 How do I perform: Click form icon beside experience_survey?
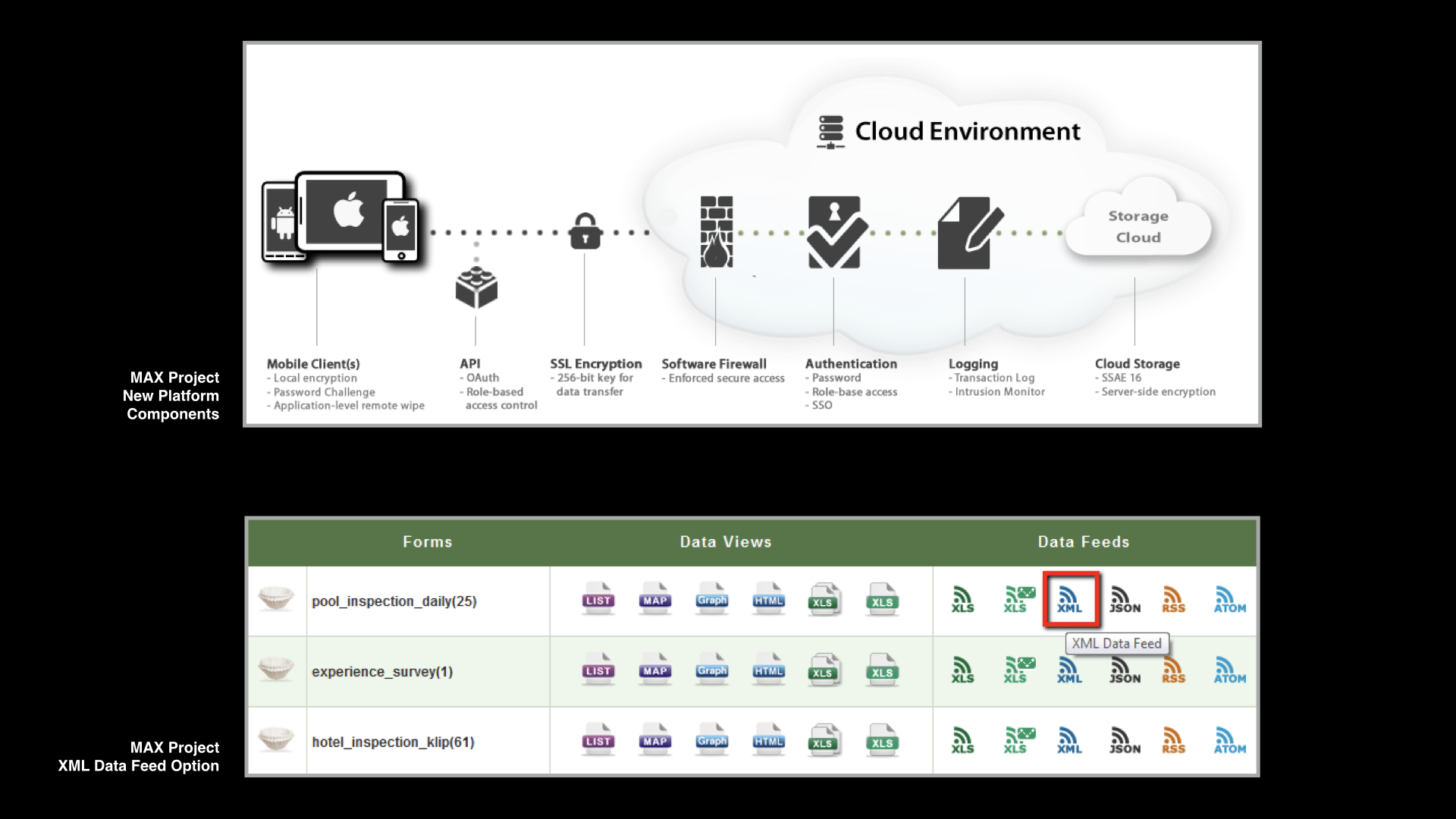point(276,669)
